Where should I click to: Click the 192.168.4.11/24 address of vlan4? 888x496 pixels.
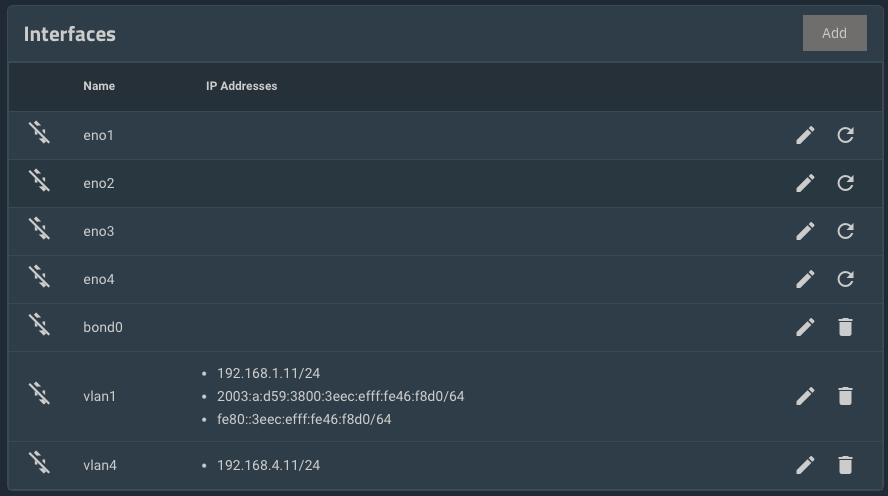(x=268, y=465)
